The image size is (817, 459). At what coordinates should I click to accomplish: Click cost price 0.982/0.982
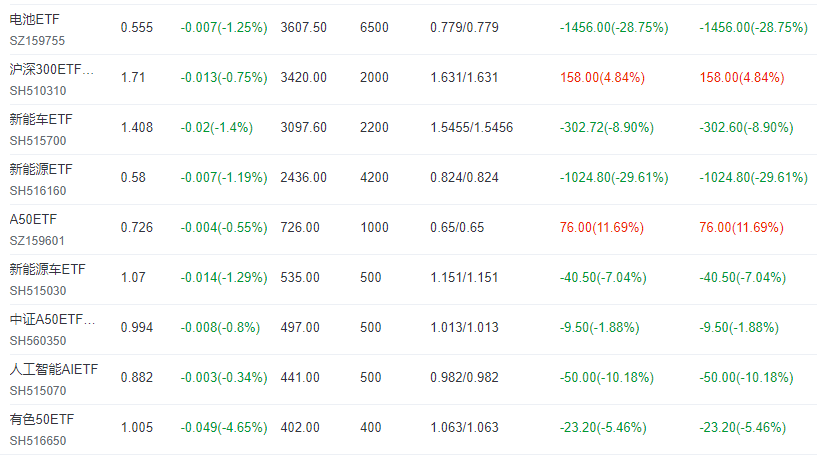tap(464, 378)
